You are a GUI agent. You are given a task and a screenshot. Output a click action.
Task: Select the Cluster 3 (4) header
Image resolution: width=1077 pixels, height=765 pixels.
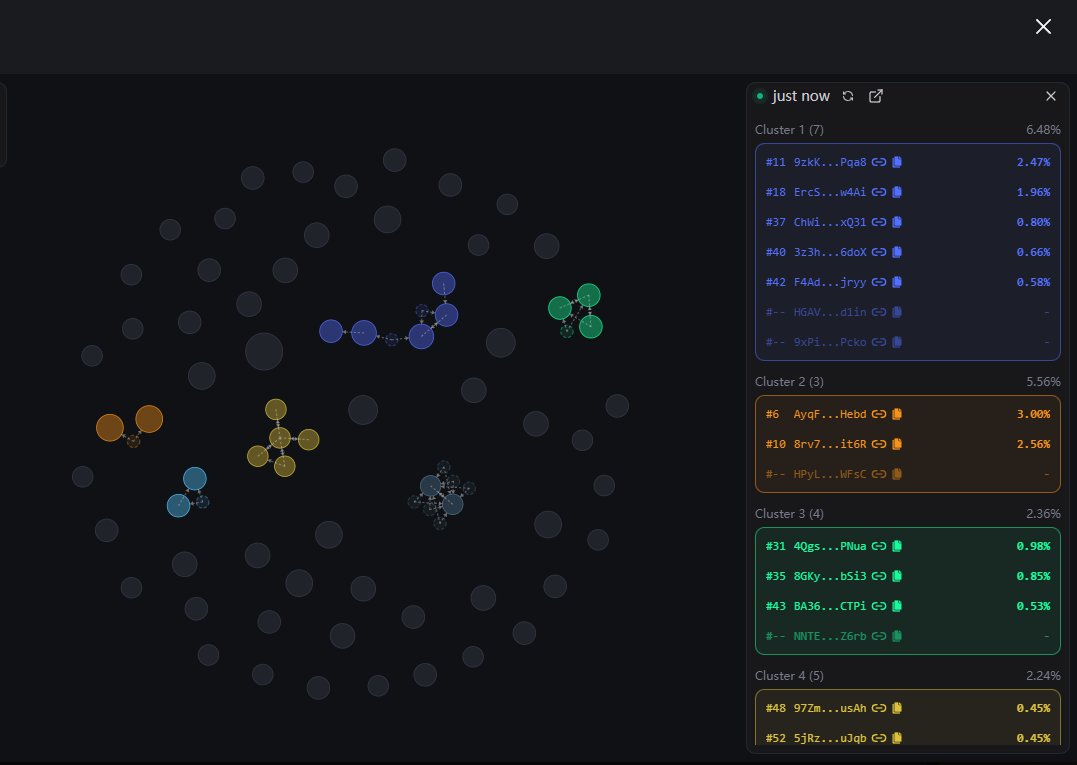pyautogui.click(x=789, y=514)
